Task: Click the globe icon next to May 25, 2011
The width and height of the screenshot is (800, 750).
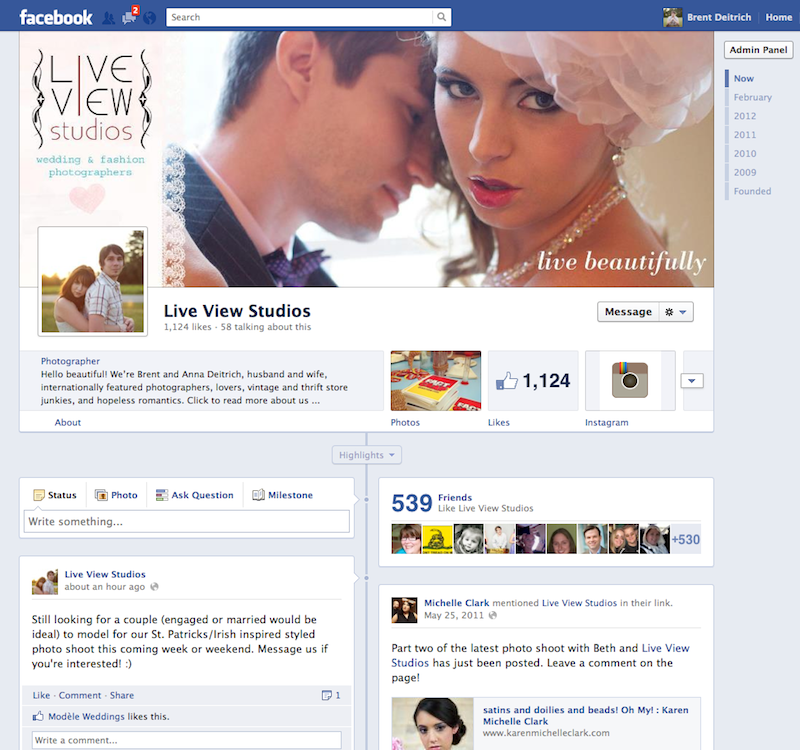Action: 493,615
